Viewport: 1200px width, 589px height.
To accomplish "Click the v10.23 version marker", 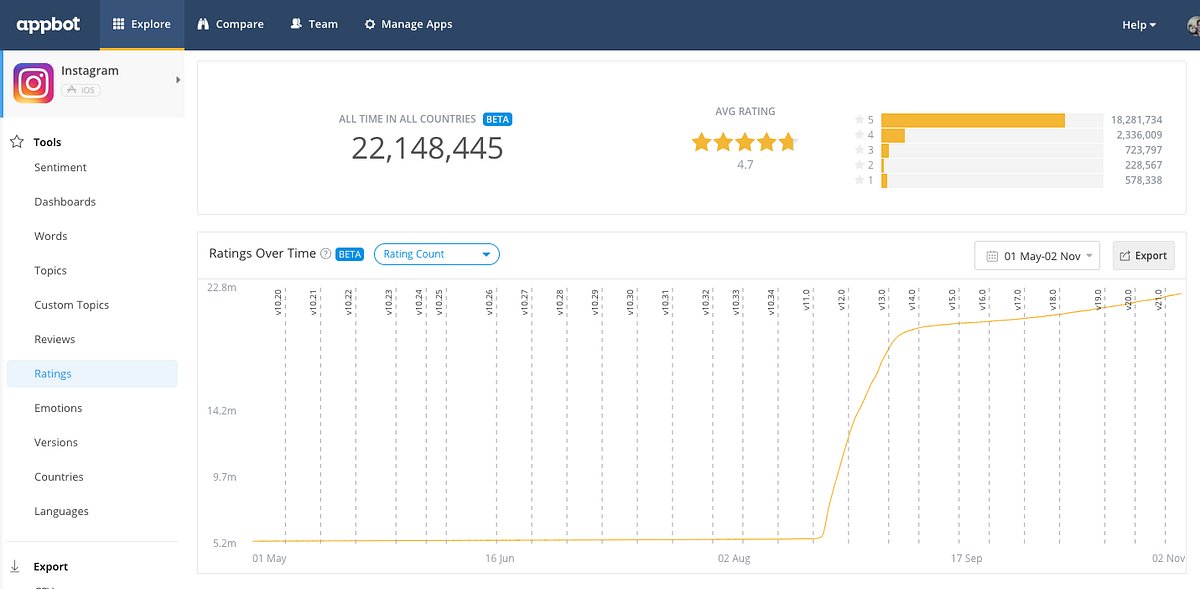I will point(388,302).
